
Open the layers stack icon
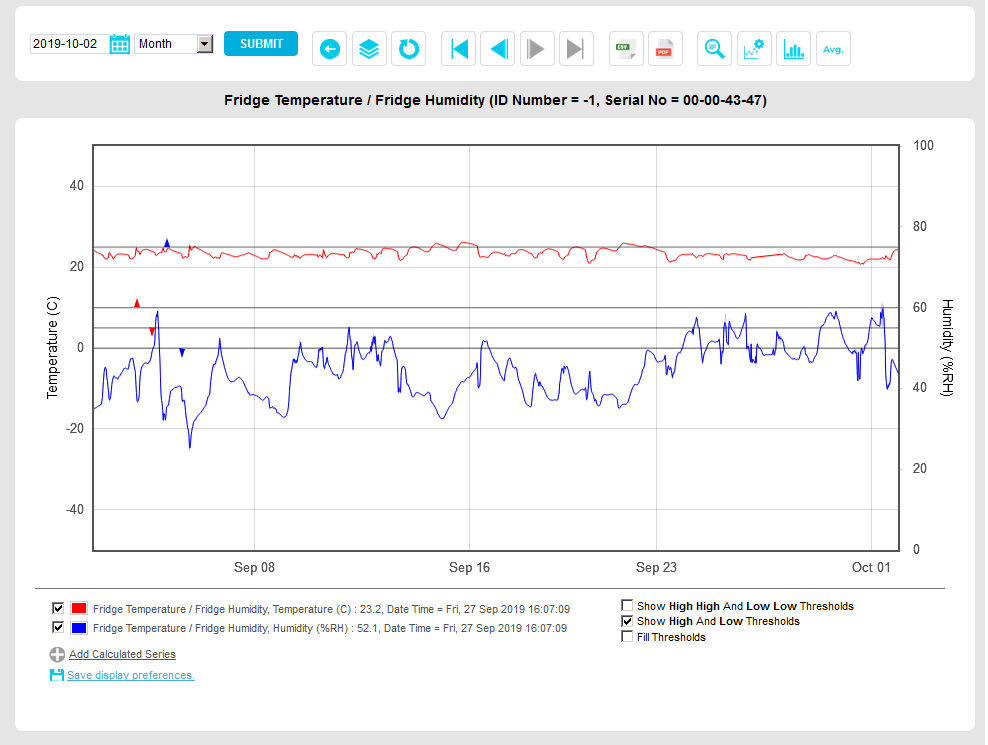coord(369,49)
